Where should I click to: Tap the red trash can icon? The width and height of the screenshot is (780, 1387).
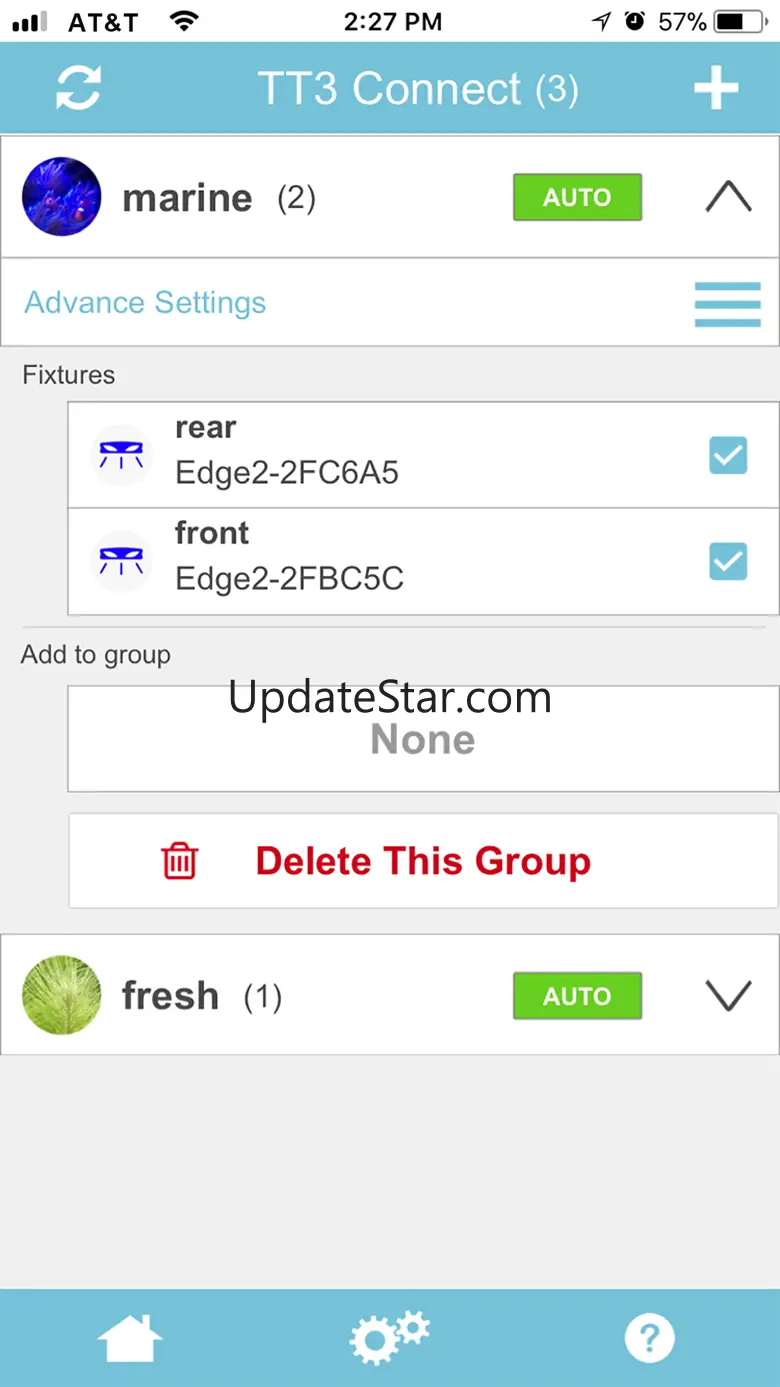pyautogui.click(x=180, y=861)
